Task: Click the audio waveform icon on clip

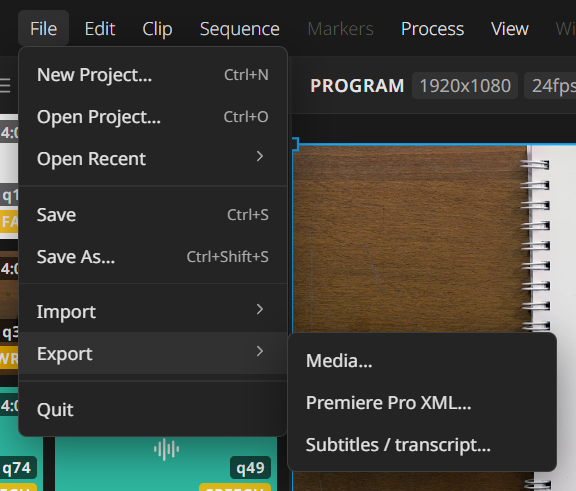Action: pyautogui.click(x=166, y=449)
